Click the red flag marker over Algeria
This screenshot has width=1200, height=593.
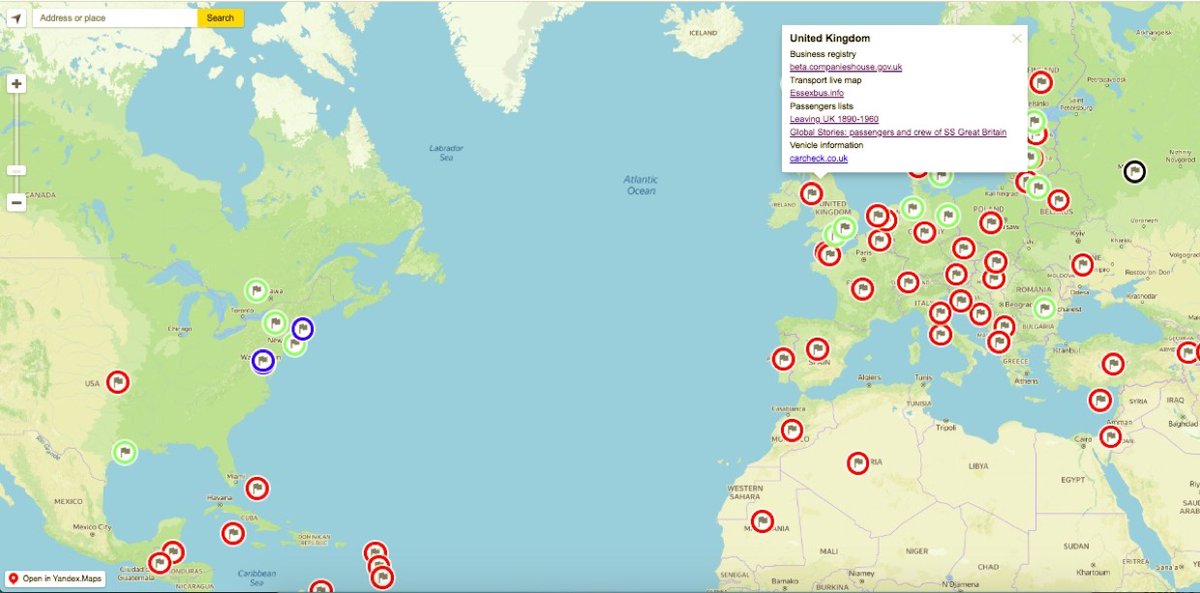coord(855,463)
